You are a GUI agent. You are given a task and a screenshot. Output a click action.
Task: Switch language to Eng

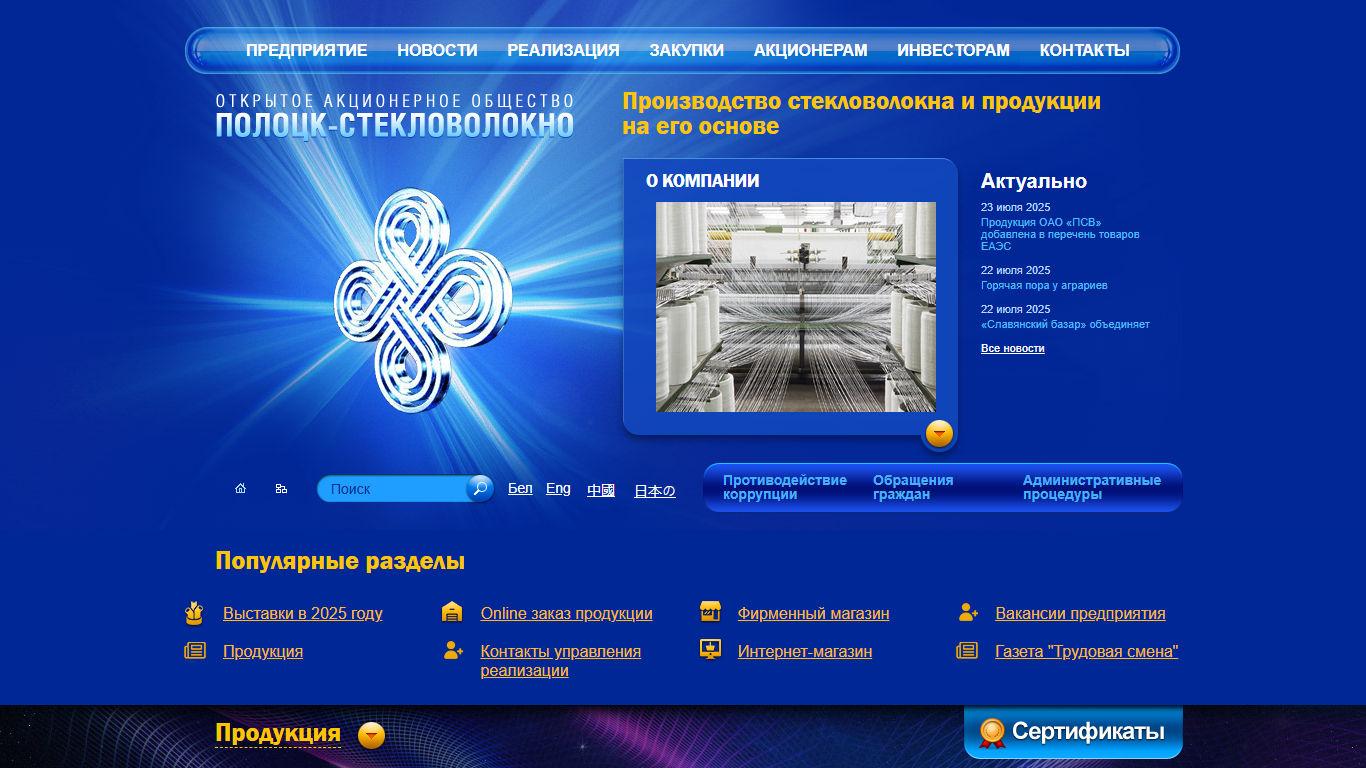click(x=558, y=488)
